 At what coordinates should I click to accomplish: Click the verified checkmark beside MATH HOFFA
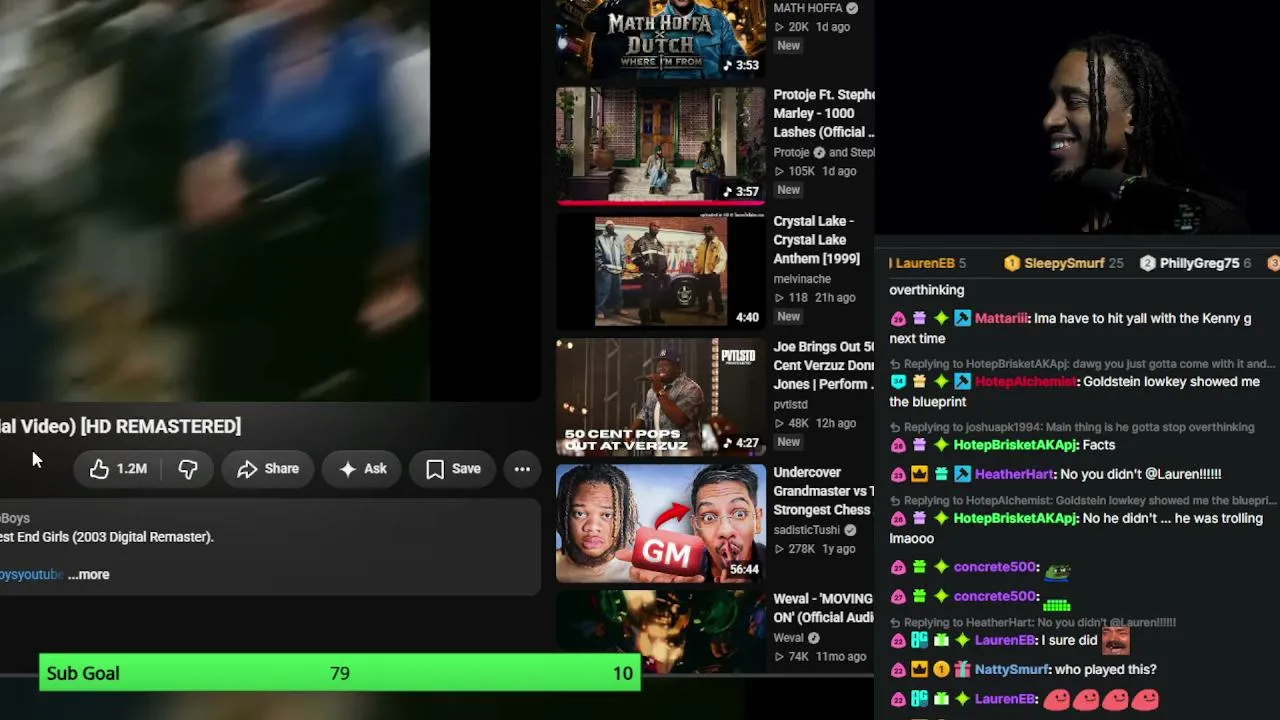tap(852, 8)
